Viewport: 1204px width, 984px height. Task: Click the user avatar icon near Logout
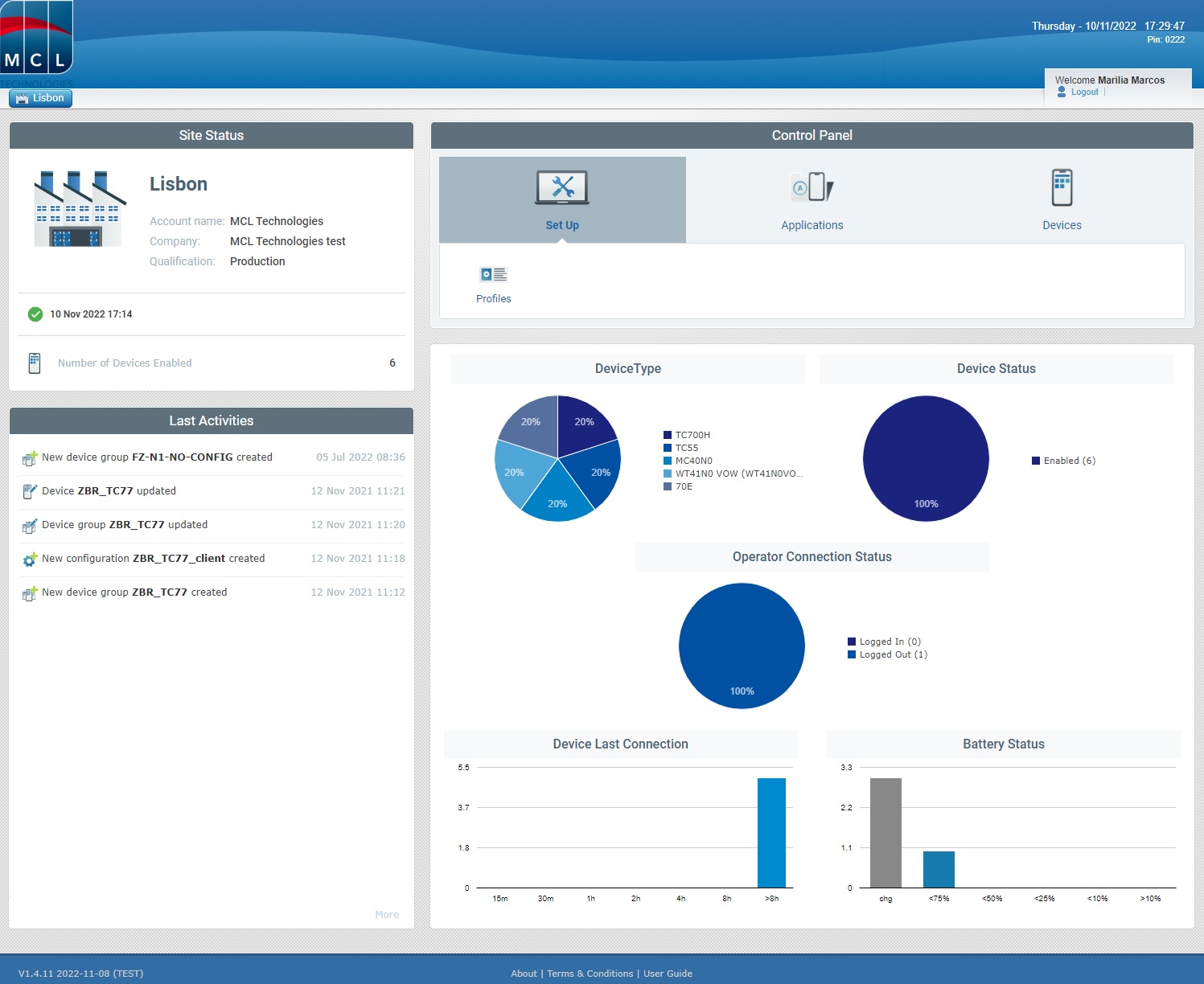point(1062,92)
